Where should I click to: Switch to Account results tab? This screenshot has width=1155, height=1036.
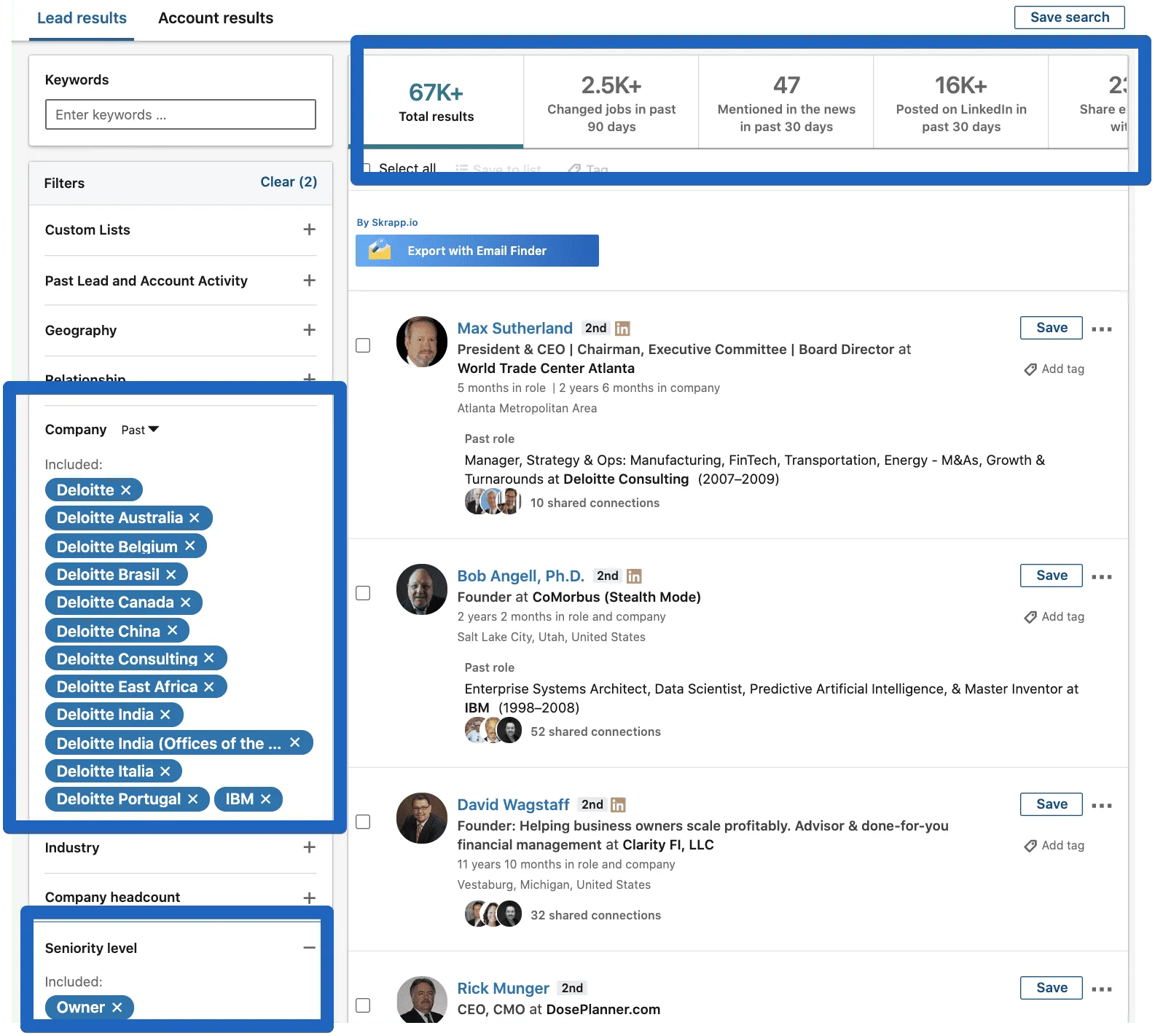(216, 18)
